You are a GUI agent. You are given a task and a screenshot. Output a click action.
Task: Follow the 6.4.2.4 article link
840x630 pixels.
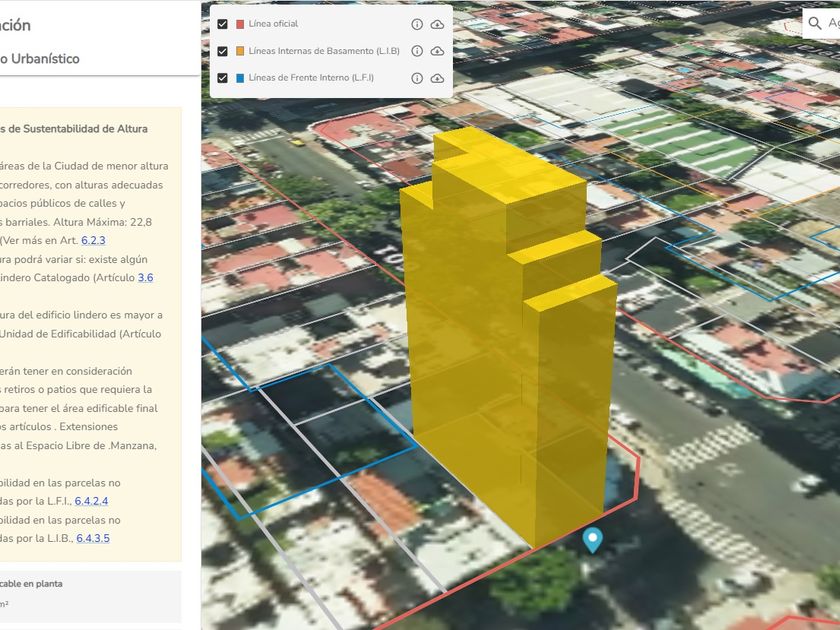coord(91,501)
